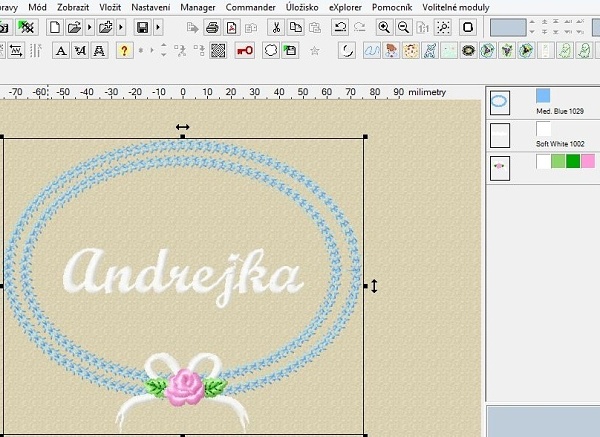Click the Save floppy disk icon
This screenshot has width=600, height=437.
pyautogui.click(x=143, y=28)
